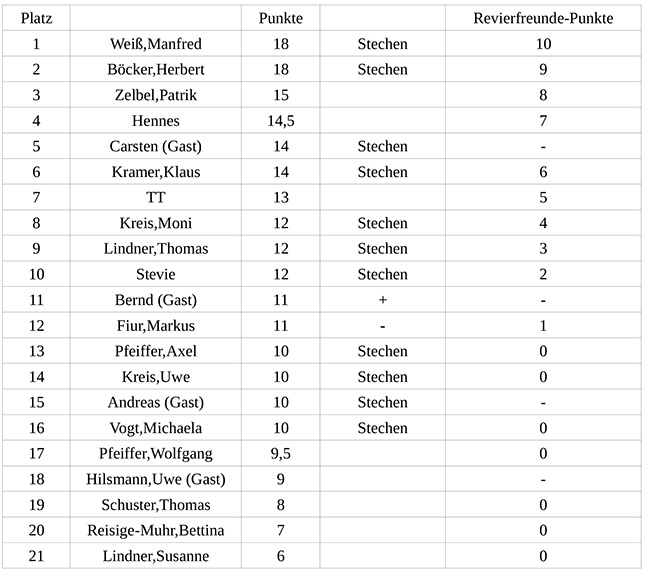This screenshot has width=650, height=576.
Task: Select the cell Böcker,Herbert
Action: [156, 69]
